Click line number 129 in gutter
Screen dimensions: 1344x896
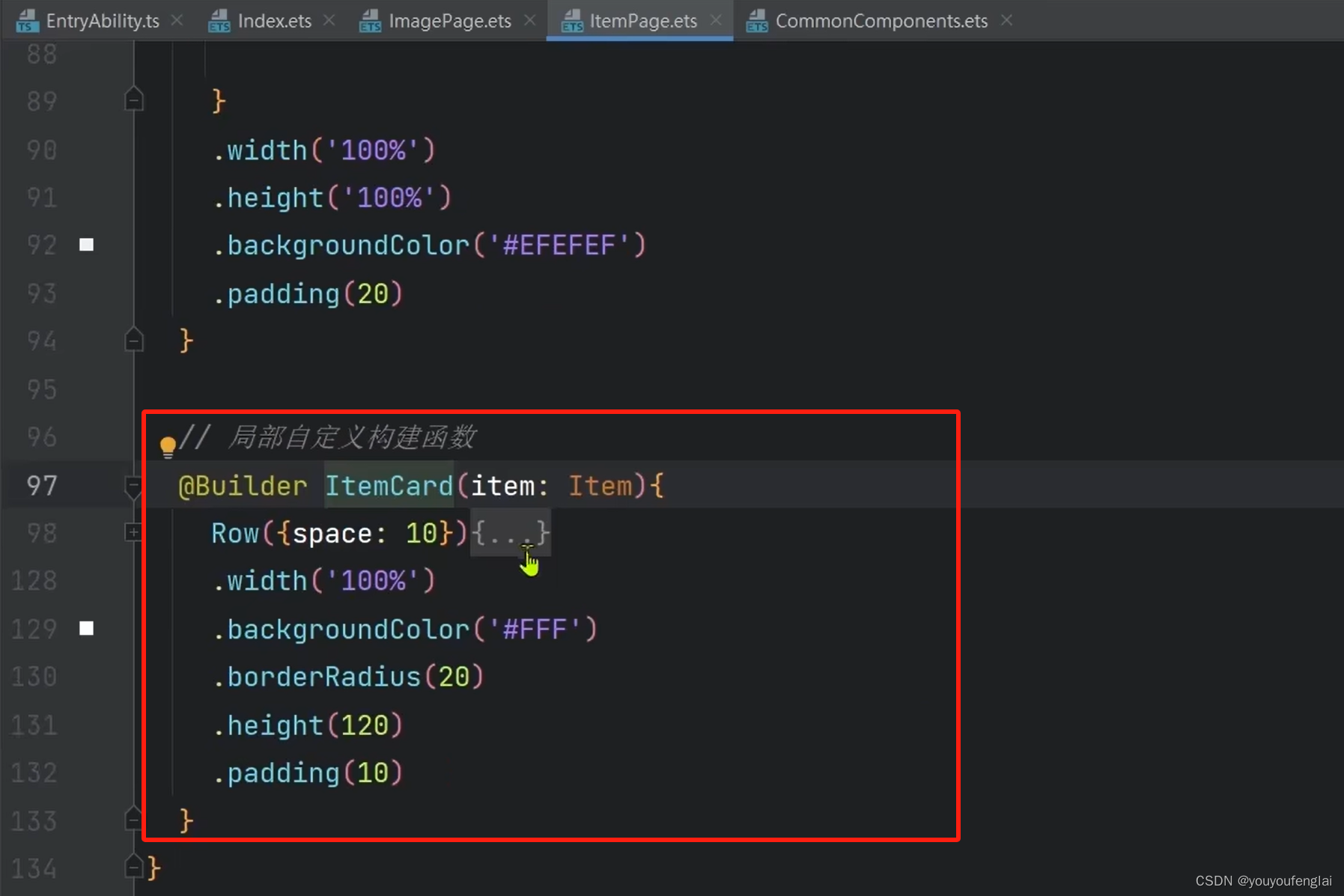[x=34, y=629]
